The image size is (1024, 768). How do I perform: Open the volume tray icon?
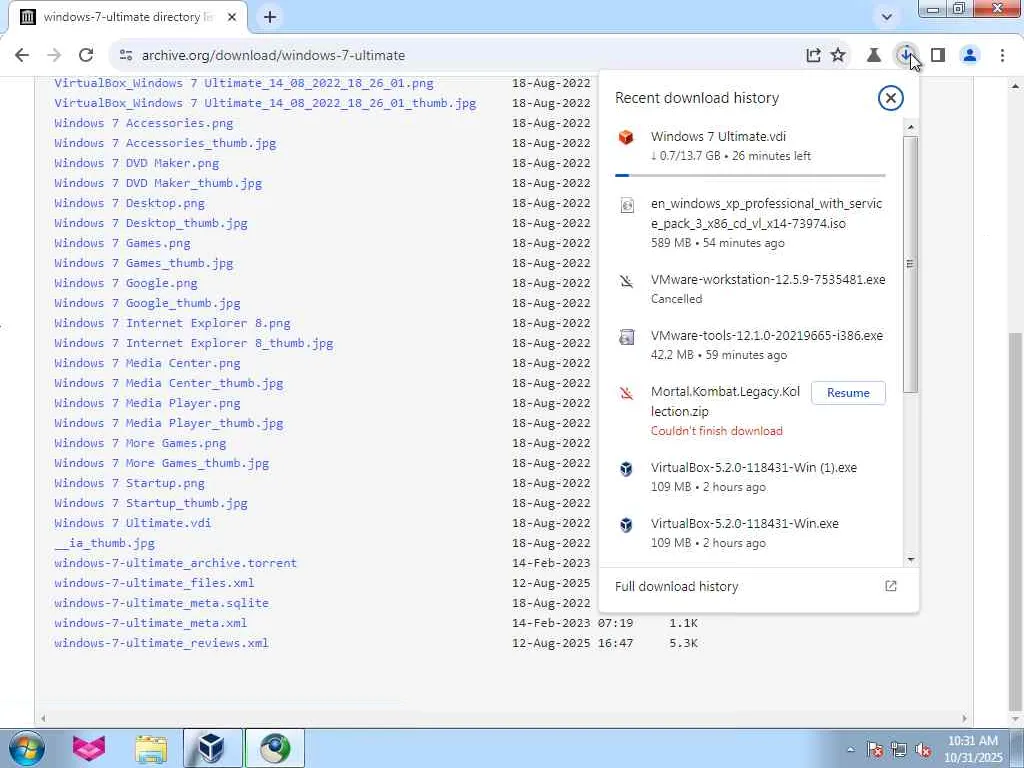tap(923, 750)
